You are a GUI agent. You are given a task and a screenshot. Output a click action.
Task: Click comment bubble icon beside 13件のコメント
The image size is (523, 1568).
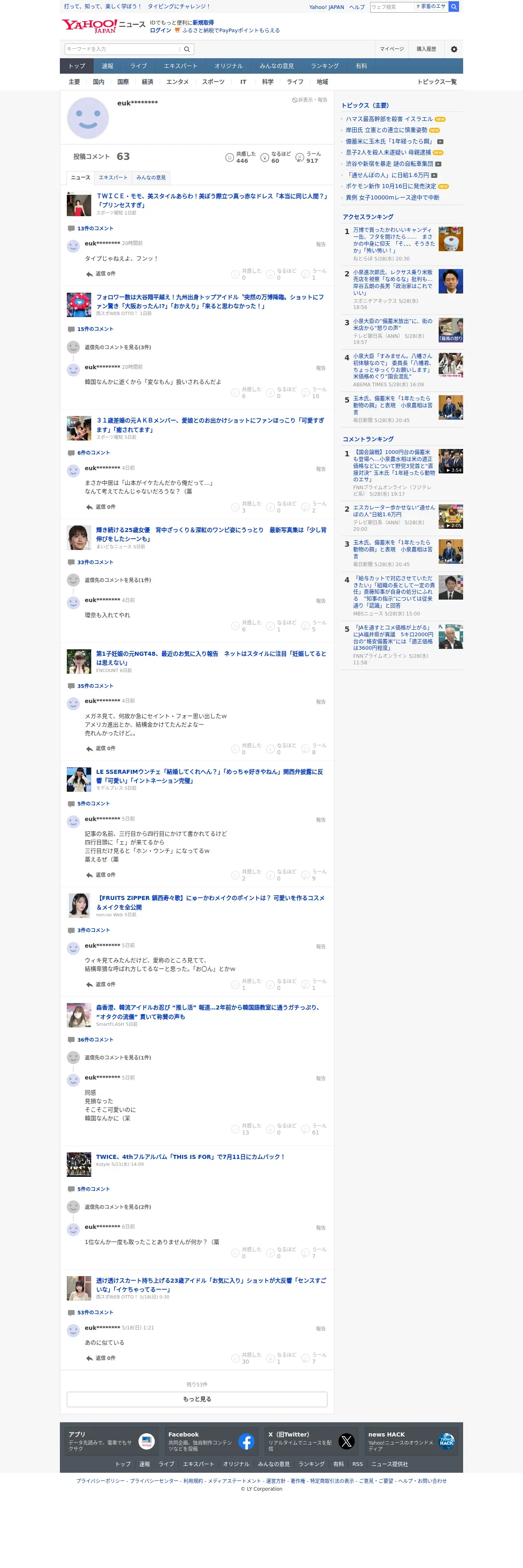point(71,229)
